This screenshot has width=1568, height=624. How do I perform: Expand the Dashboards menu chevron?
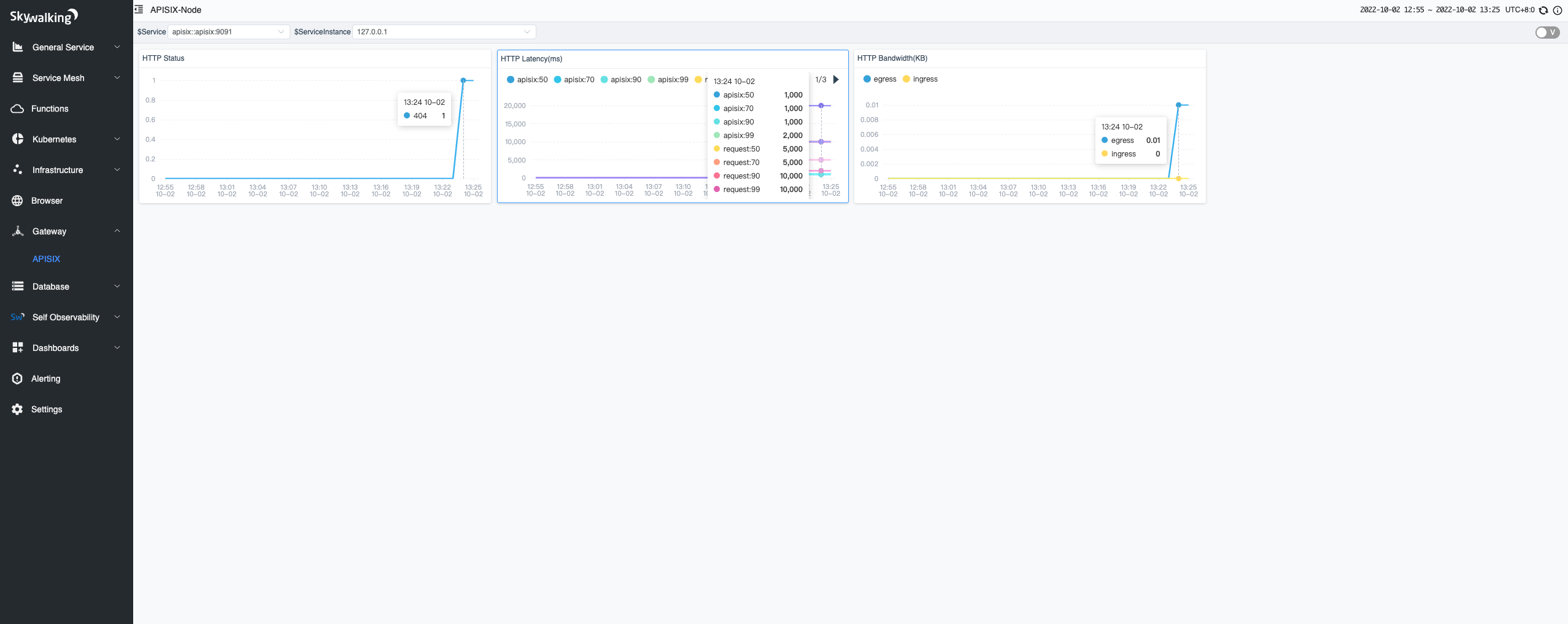117,348
